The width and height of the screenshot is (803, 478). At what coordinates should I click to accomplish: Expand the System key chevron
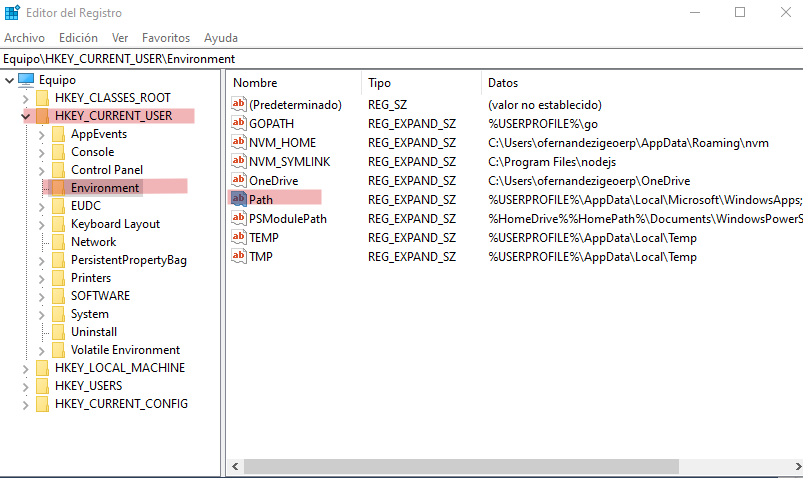pyautogui.click(x=42, y=315)
